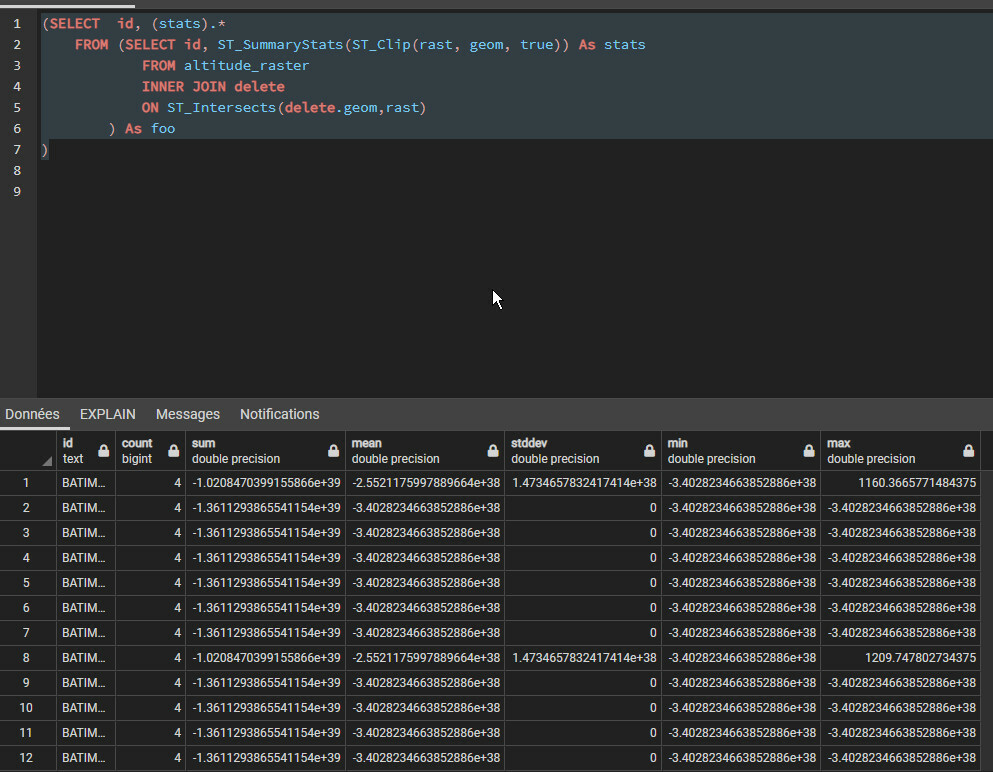Open the Notifications tab
The image size is (993, 772).
pos(279,414)
